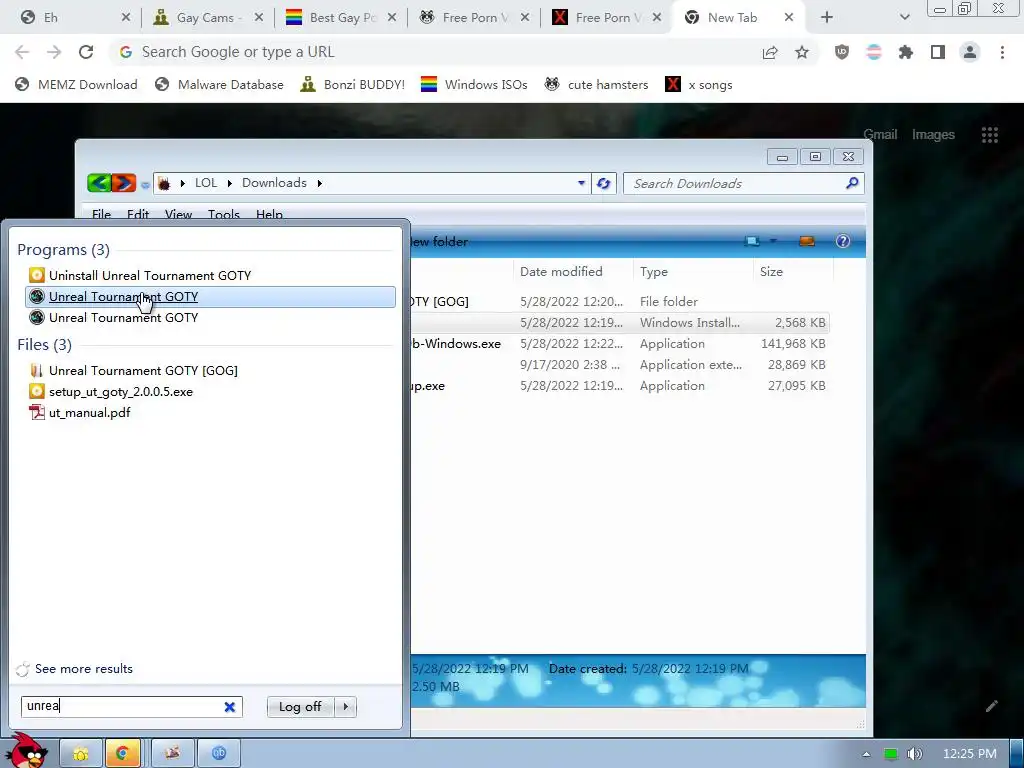
Task: Click Explorer's orange forward arrow
Action: pos(123,183)
